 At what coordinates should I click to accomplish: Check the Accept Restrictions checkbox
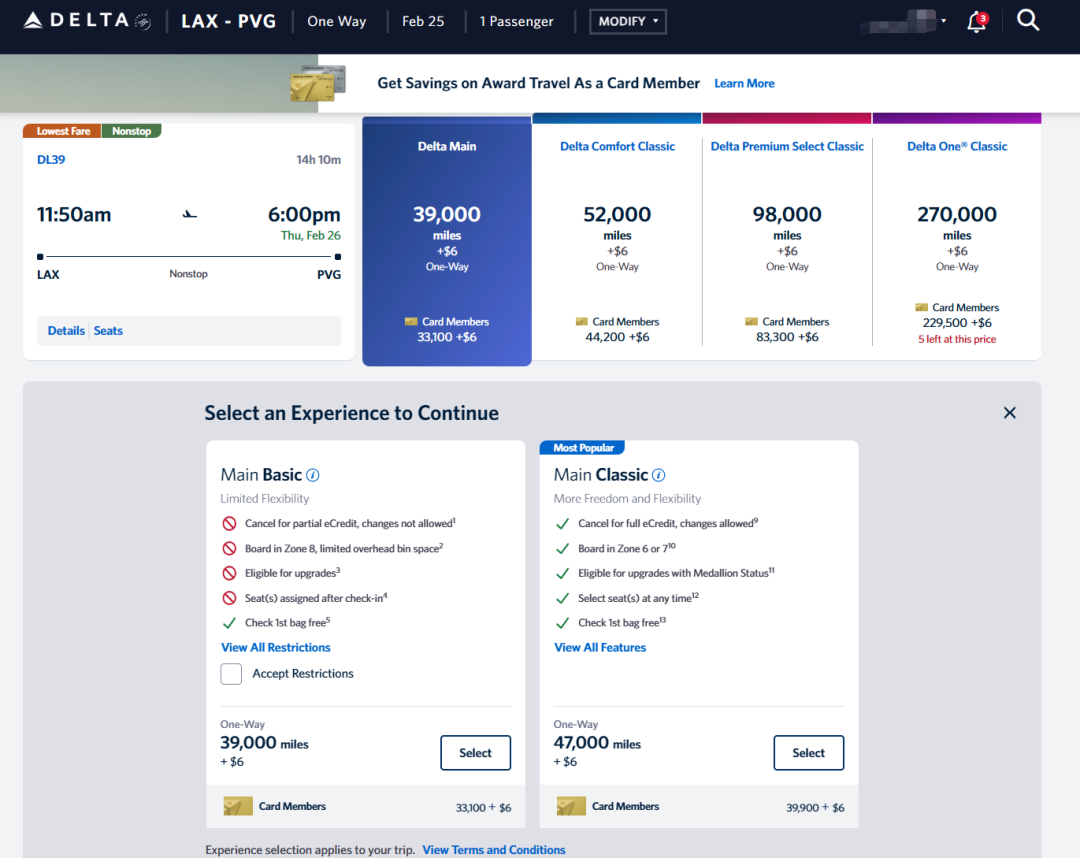point(231,674)
